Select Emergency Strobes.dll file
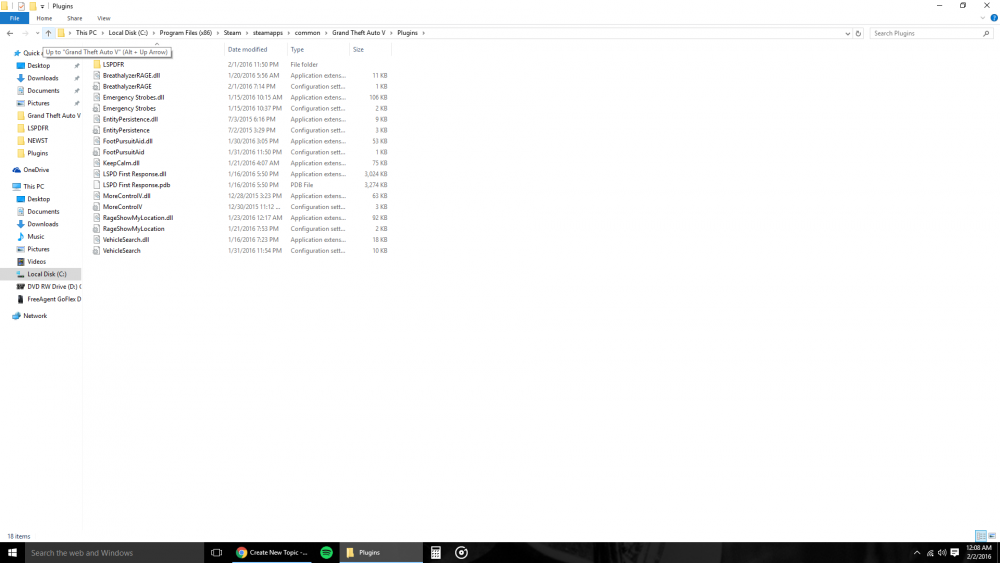Screen dimensions: 1000x563 pyautogui.click(x=133, y=98)
